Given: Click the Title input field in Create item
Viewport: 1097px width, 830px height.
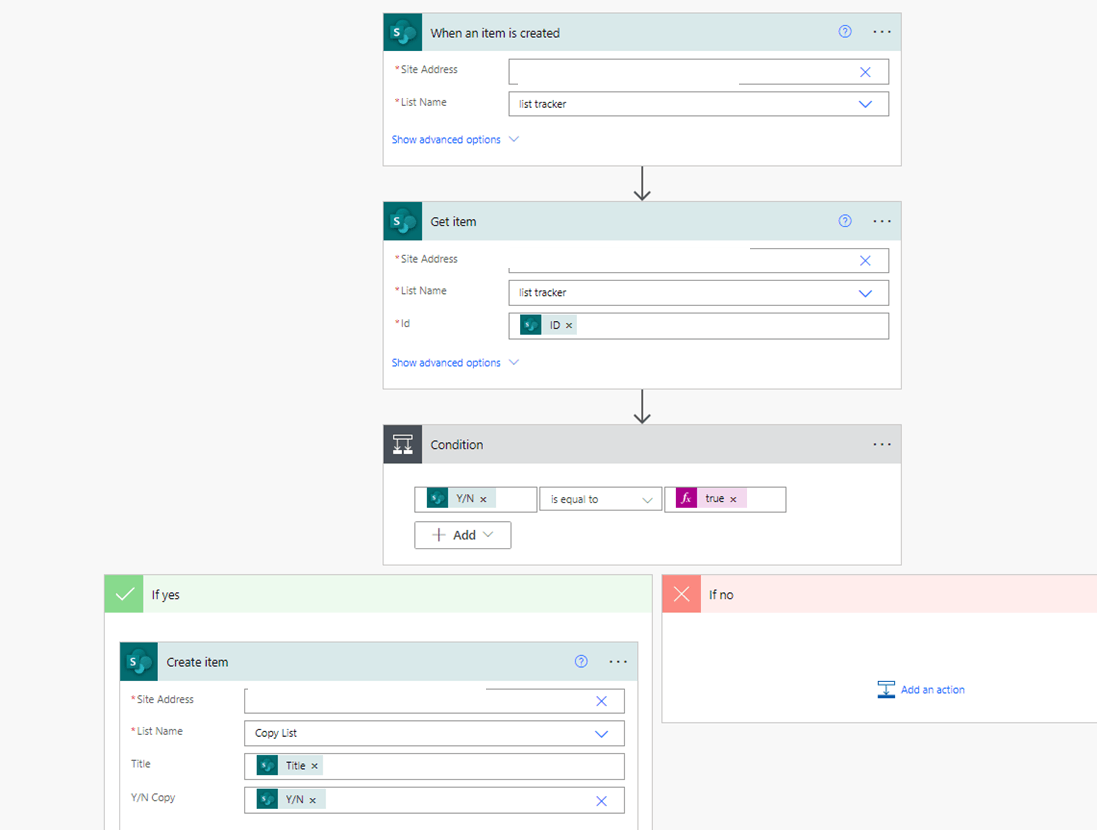Looking at the screenshot, I should pos(434,766).
